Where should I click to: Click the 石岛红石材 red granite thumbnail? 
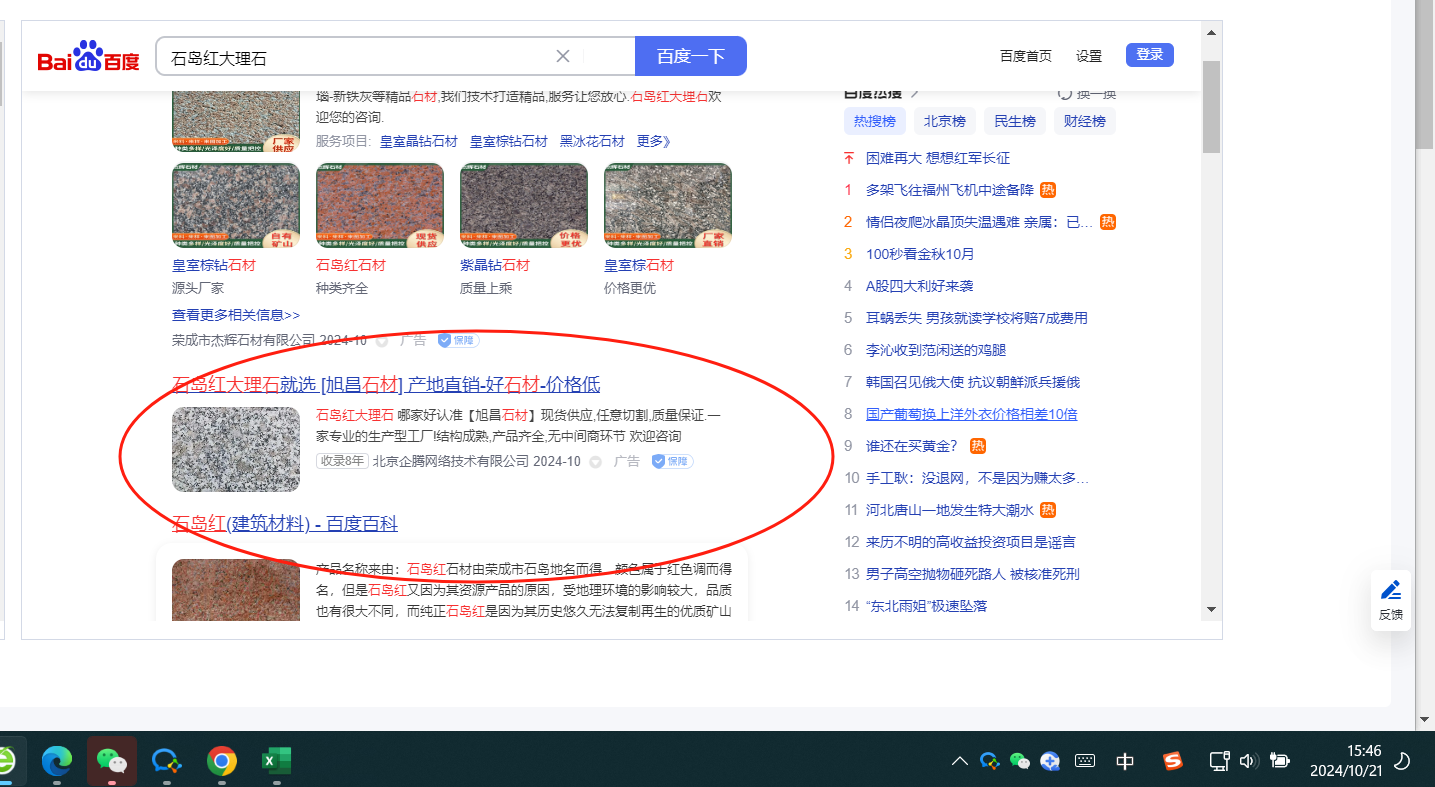click(380, 206)
